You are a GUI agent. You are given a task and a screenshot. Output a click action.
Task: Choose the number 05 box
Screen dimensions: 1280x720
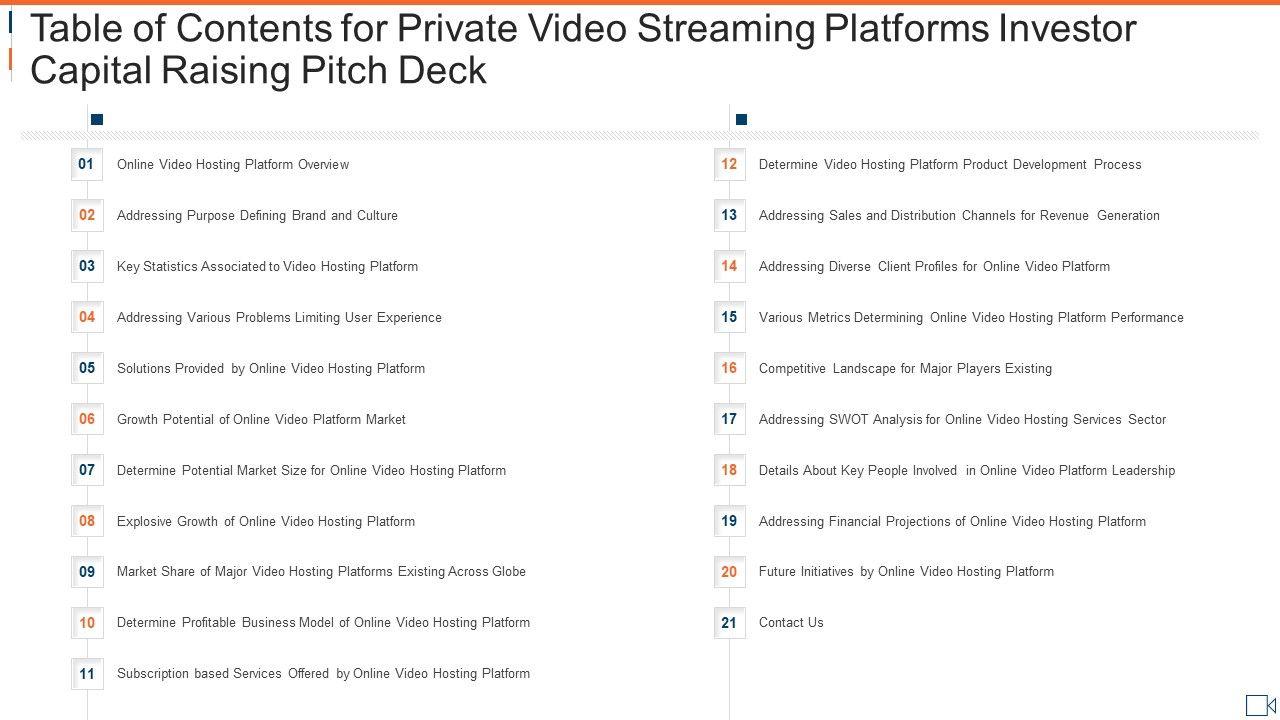click(x=87, y=368)
